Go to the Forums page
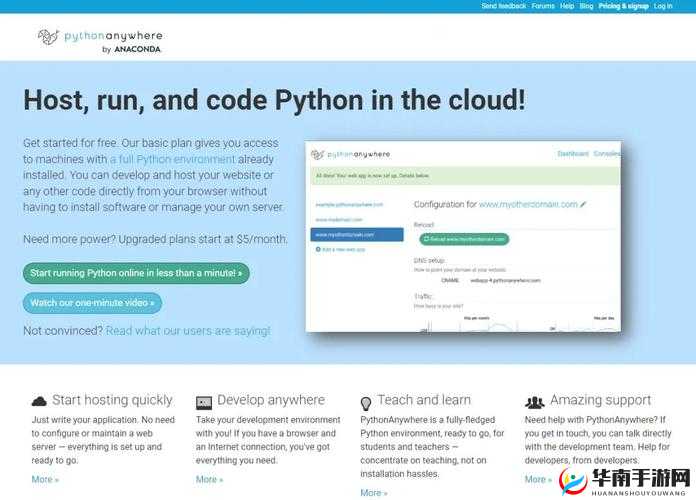 click(543, 6)
